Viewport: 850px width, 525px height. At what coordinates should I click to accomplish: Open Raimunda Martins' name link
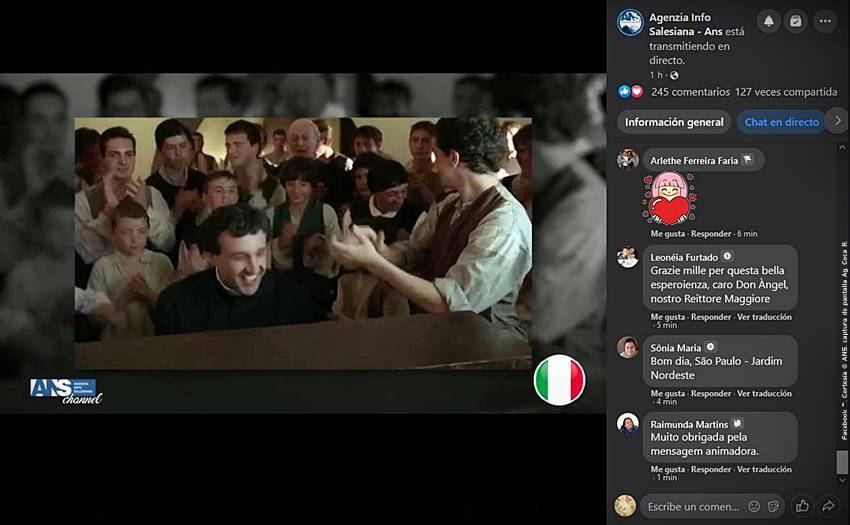[x=689, y=424]
